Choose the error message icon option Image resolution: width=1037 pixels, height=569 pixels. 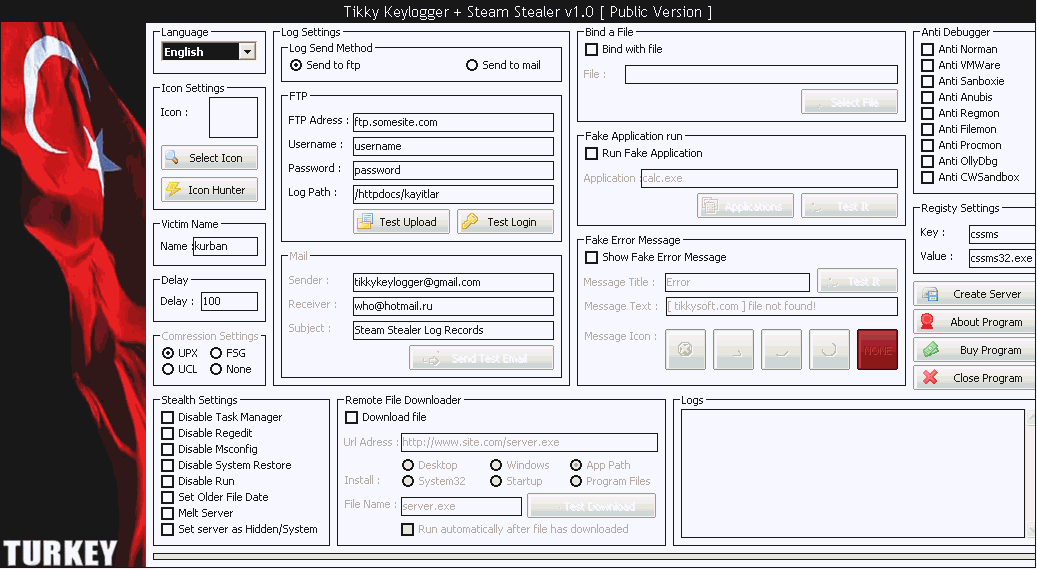pyautogui.click(x=685, y=350)
